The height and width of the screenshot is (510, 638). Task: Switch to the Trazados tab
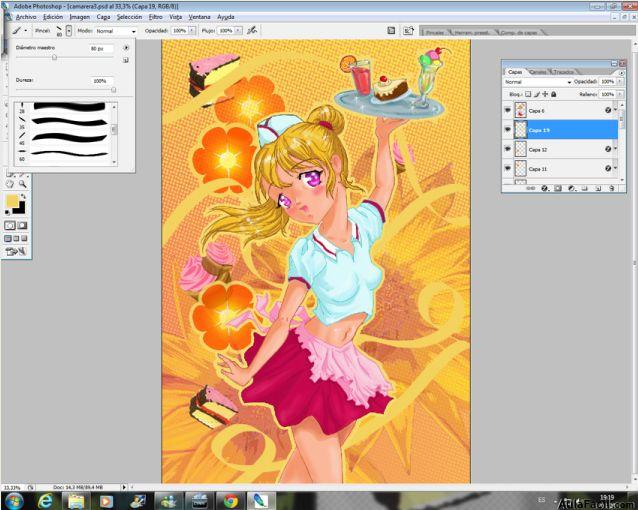point(564,72)
